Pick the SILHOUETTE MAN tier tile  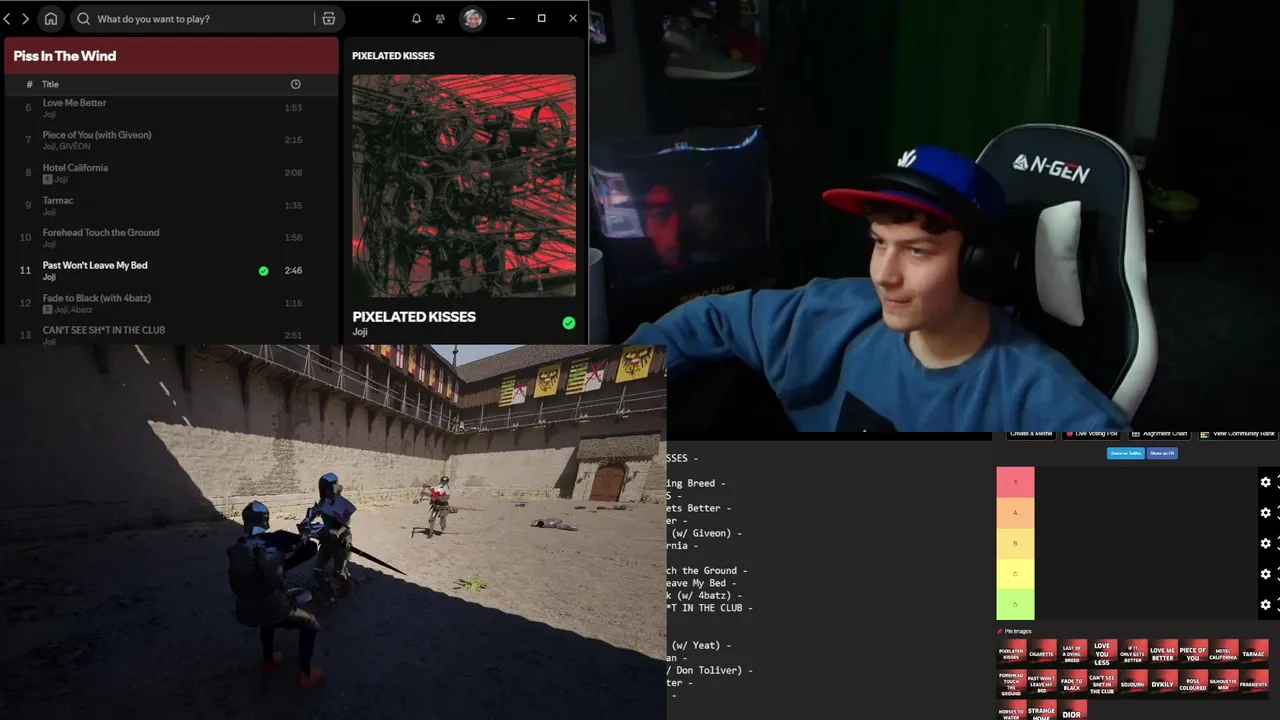(1224, 684)
